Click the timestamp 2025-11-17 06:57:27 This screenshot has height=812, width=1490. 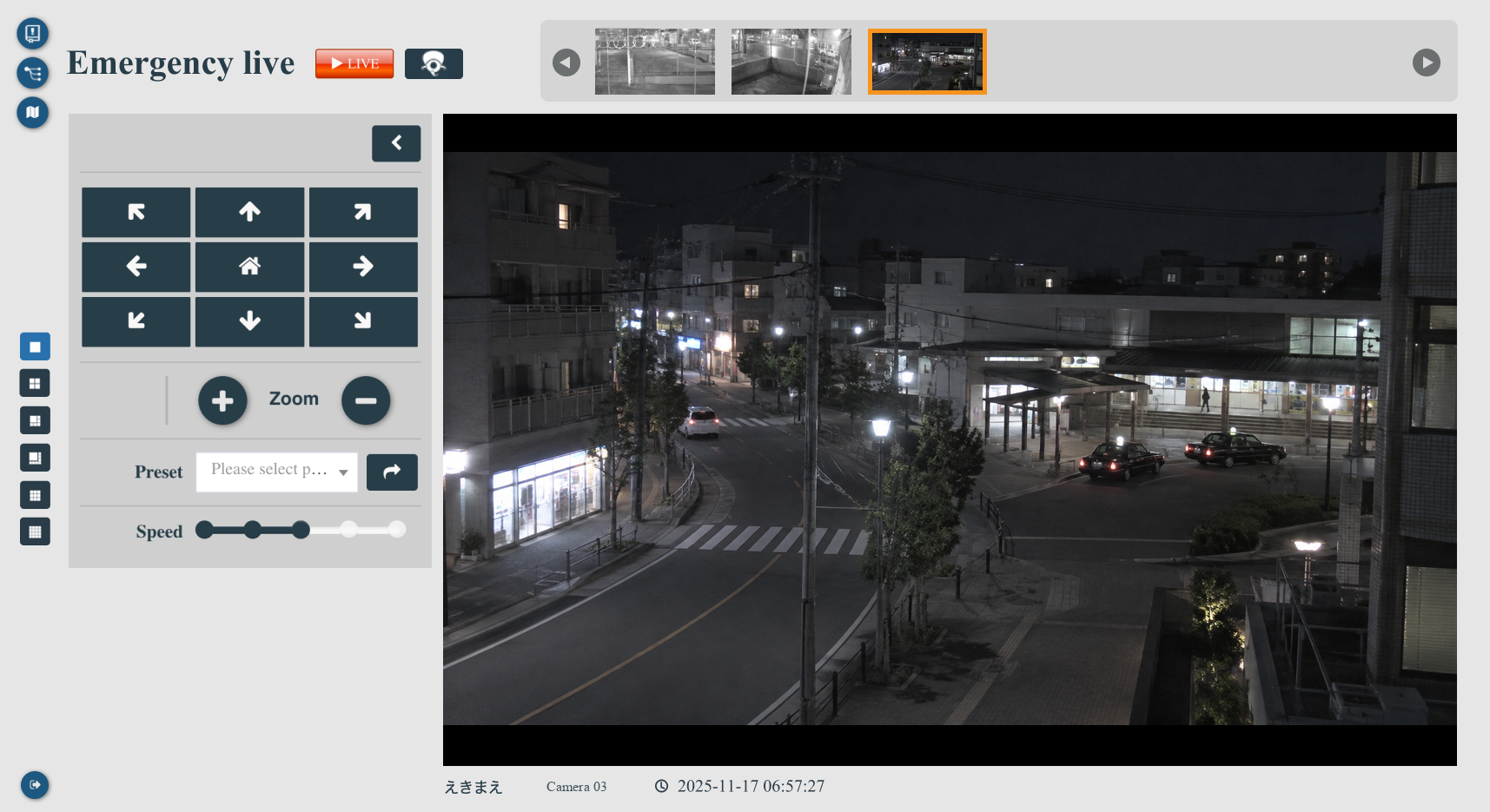(x=751, y=786)
